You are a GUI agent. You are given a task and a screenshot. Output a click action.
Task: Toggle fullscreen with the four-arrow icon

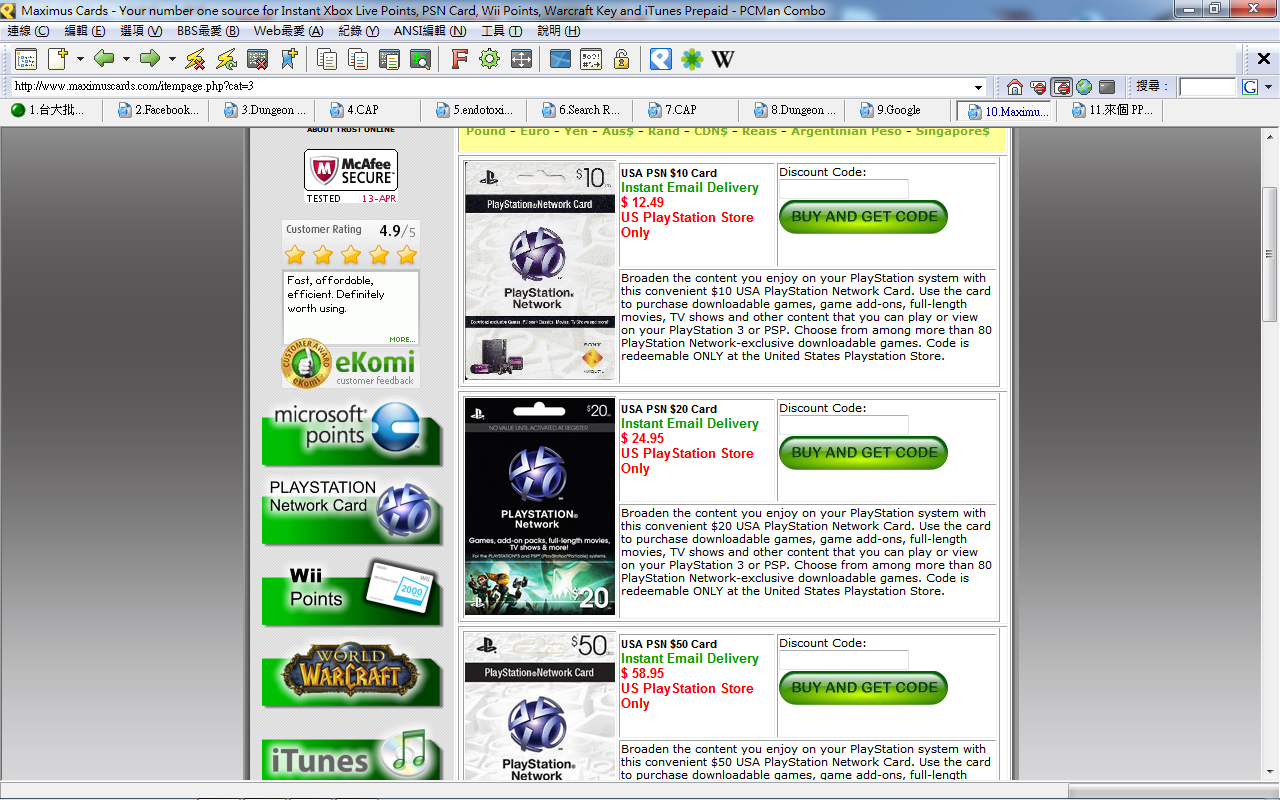pos(521,59)
